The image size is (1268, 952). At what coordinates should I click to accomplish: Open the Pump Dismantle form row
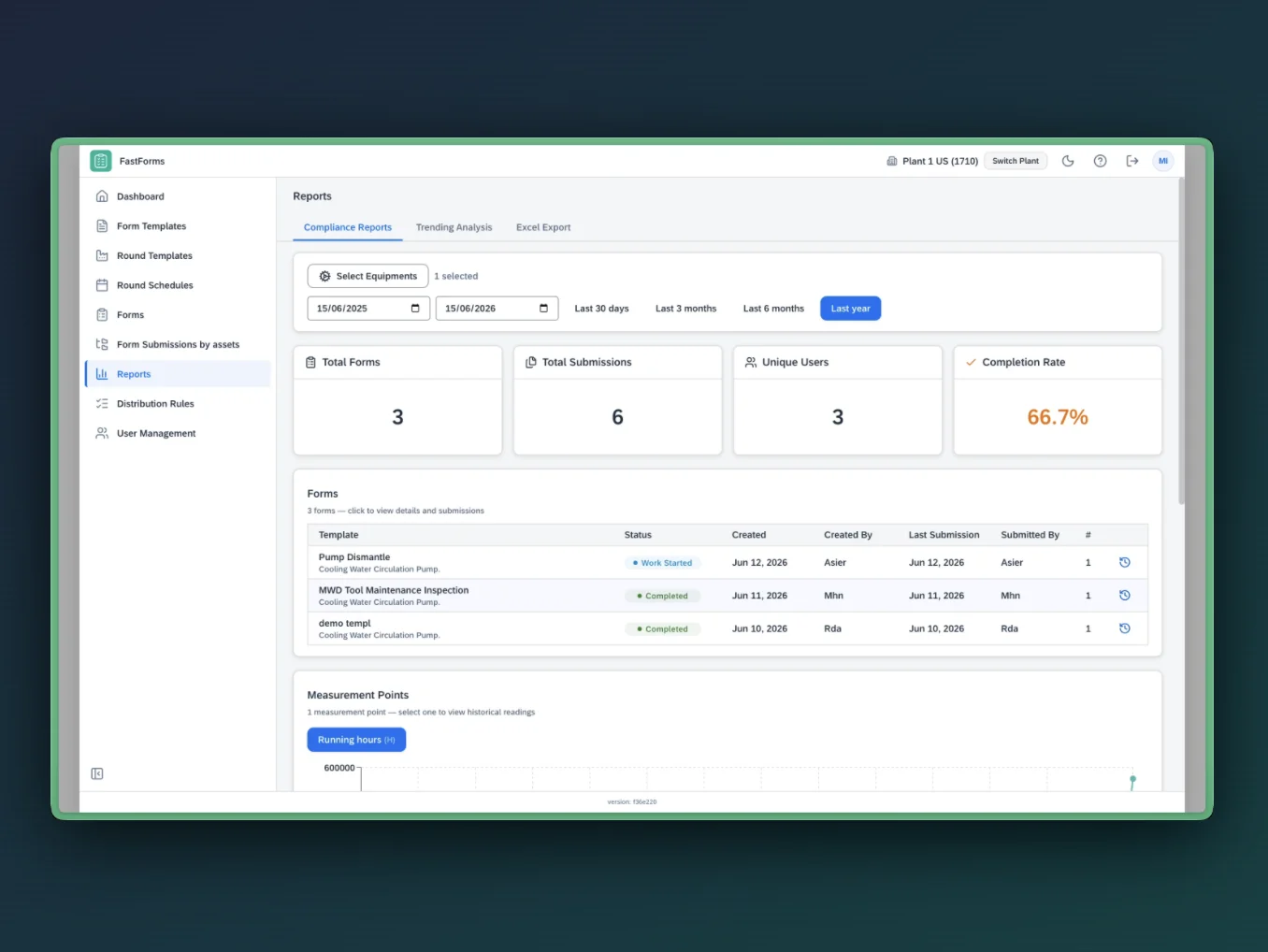tap(728, 562)
